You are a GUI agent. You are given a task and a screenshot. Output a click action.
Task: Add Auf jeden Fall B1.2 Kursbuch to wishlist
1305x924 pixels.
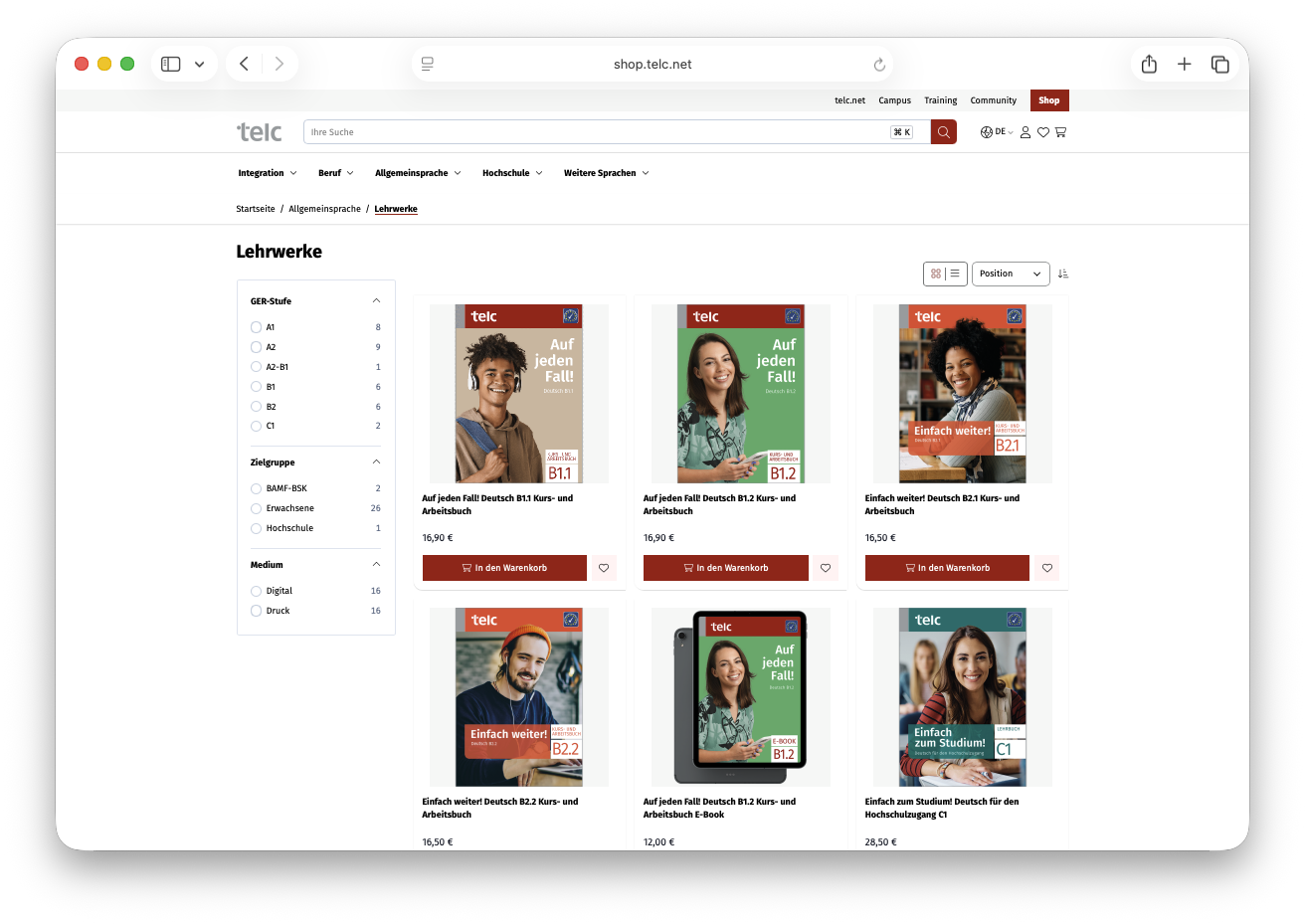(826, 568)
